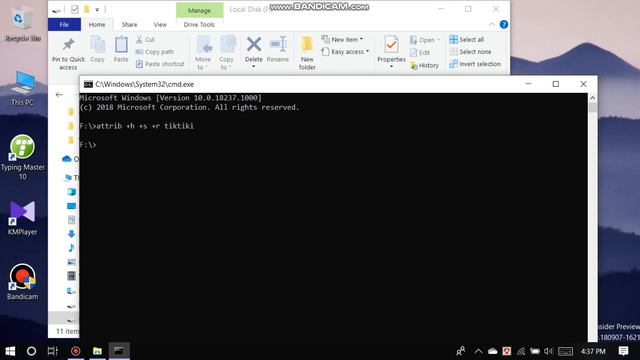Open Cortana search circle on taskbar

click(x=31, y=351)
